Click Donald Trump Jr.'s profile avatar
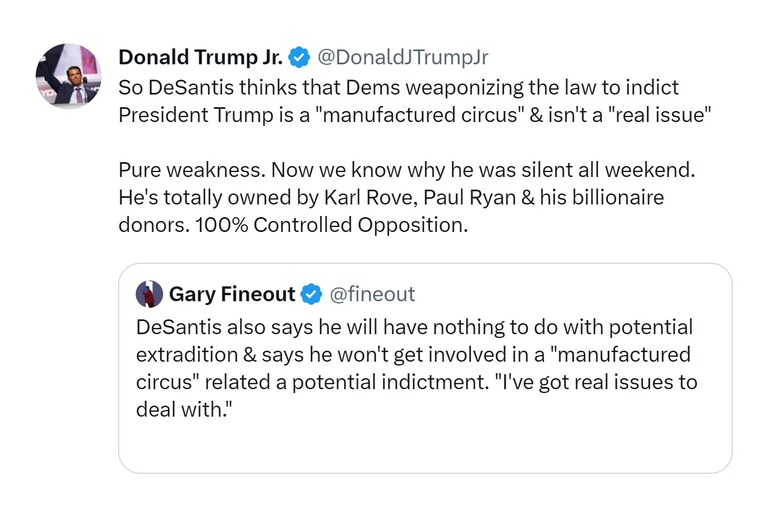Screen dimensions: 768x509 click(68, 77)
